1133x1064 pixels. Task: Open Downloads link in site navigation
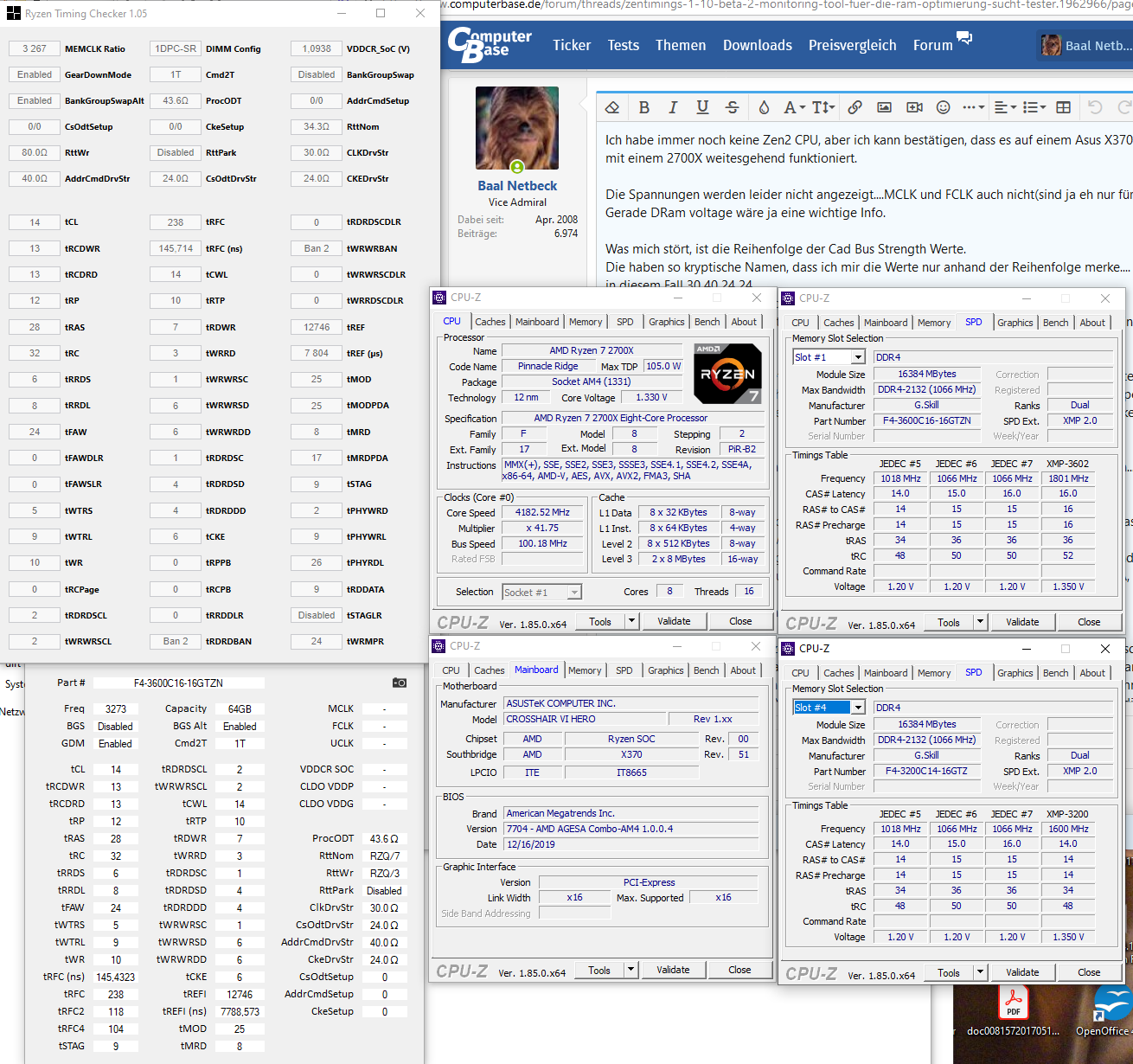[x=758, y=45]
